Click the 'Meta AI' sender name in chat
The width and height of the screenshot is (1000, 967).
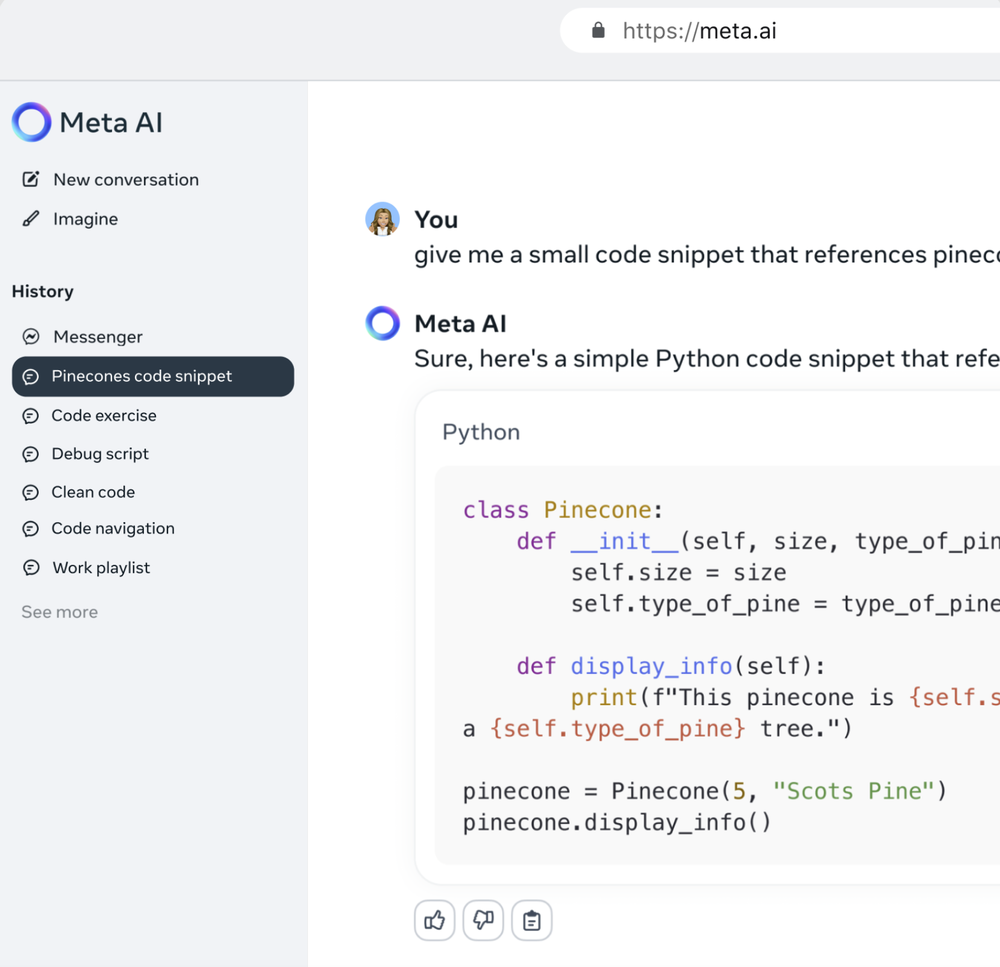[460, 323]
